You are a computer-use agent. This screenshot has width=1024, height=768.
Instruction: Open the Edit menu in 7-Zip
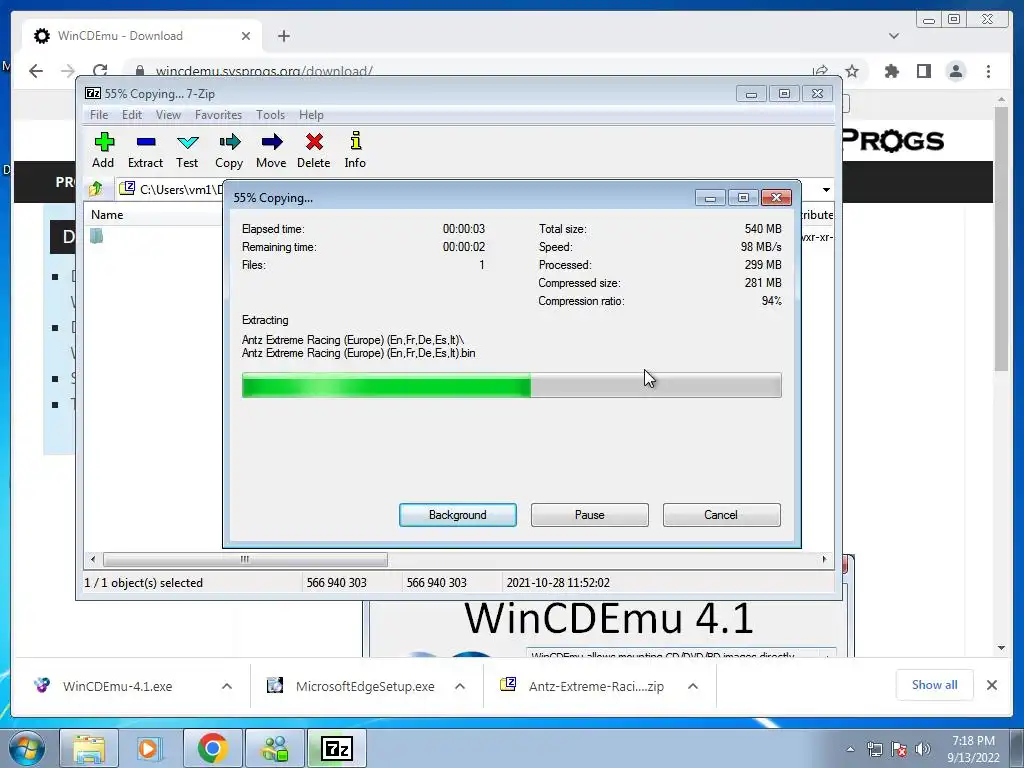point(131,115)
